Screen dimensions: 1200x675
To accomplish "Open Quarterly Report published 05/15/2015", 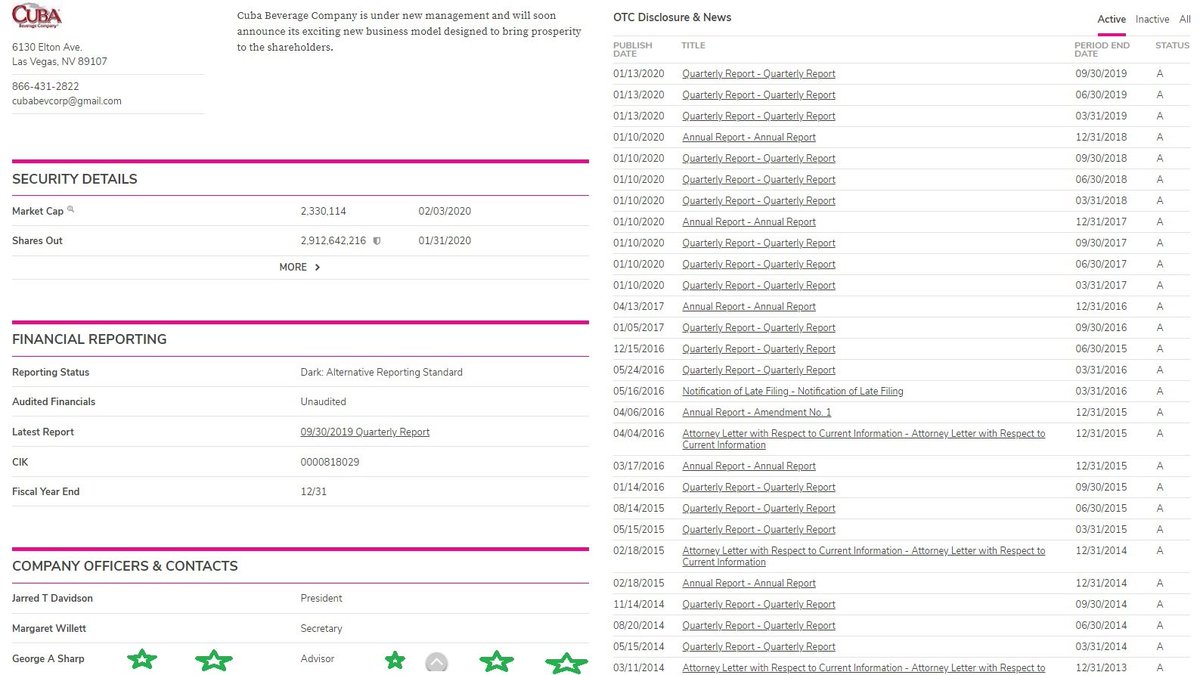I will pyautogui.click(x=759, y=529).
